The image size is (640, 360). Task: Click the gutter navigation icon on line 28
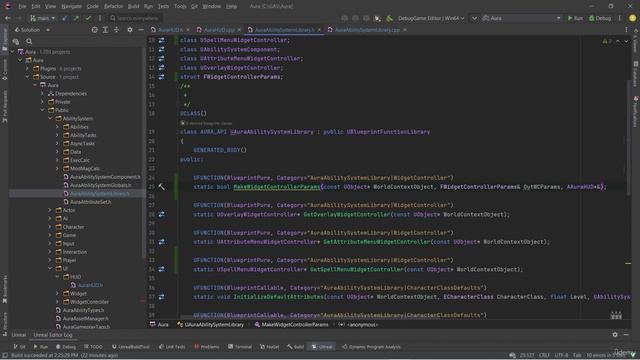click(x=162, y=214)
